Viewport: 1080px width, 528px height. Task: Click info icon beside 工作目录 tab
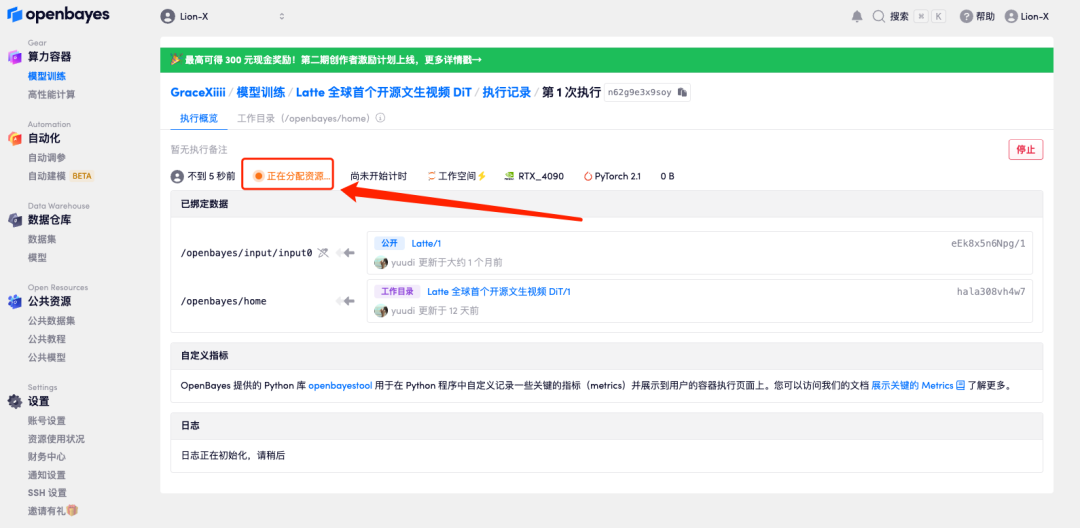(x=380, y=118)
